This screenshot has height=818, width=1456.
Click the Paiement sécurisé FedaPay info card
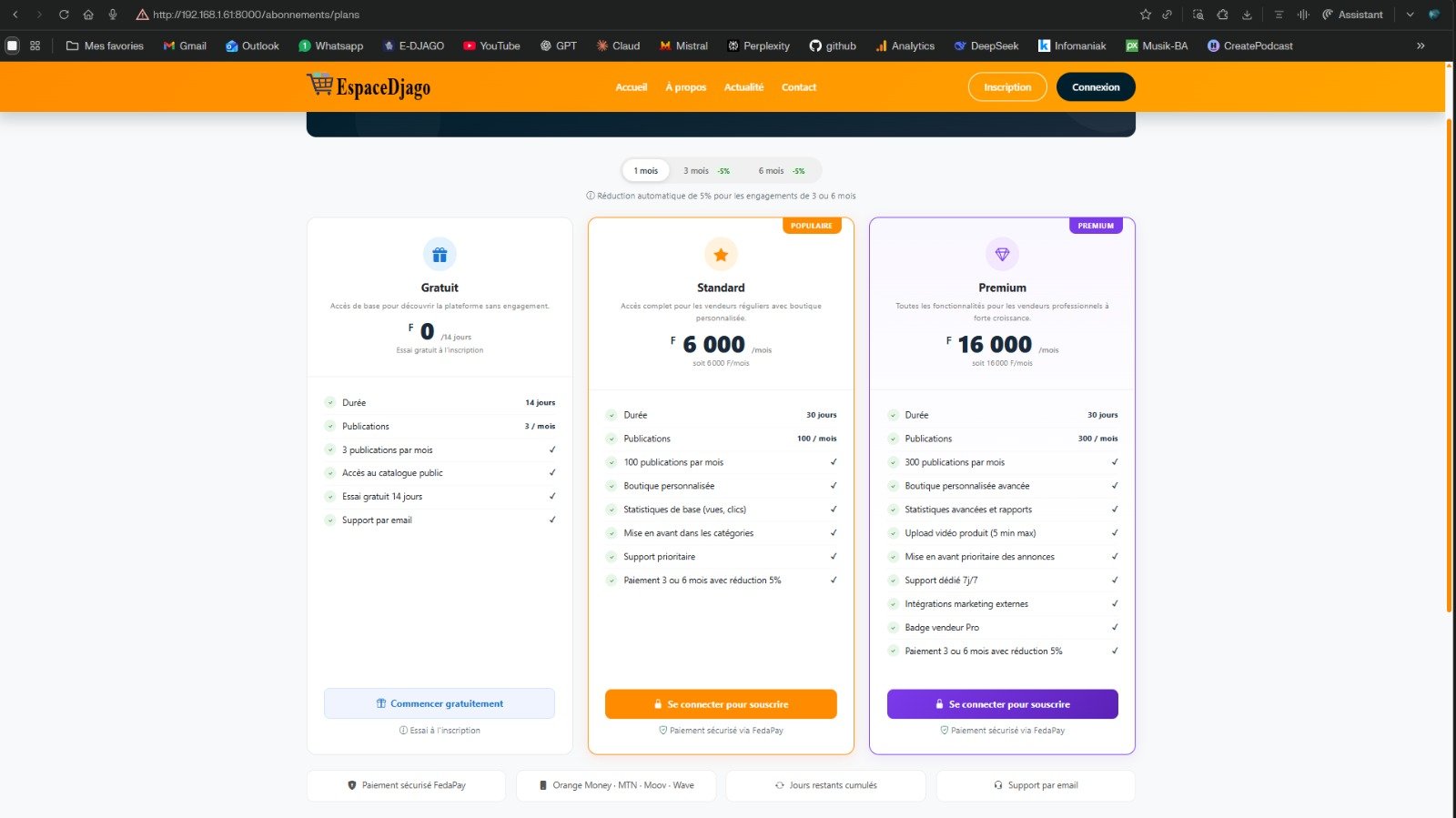click(406, 785)
